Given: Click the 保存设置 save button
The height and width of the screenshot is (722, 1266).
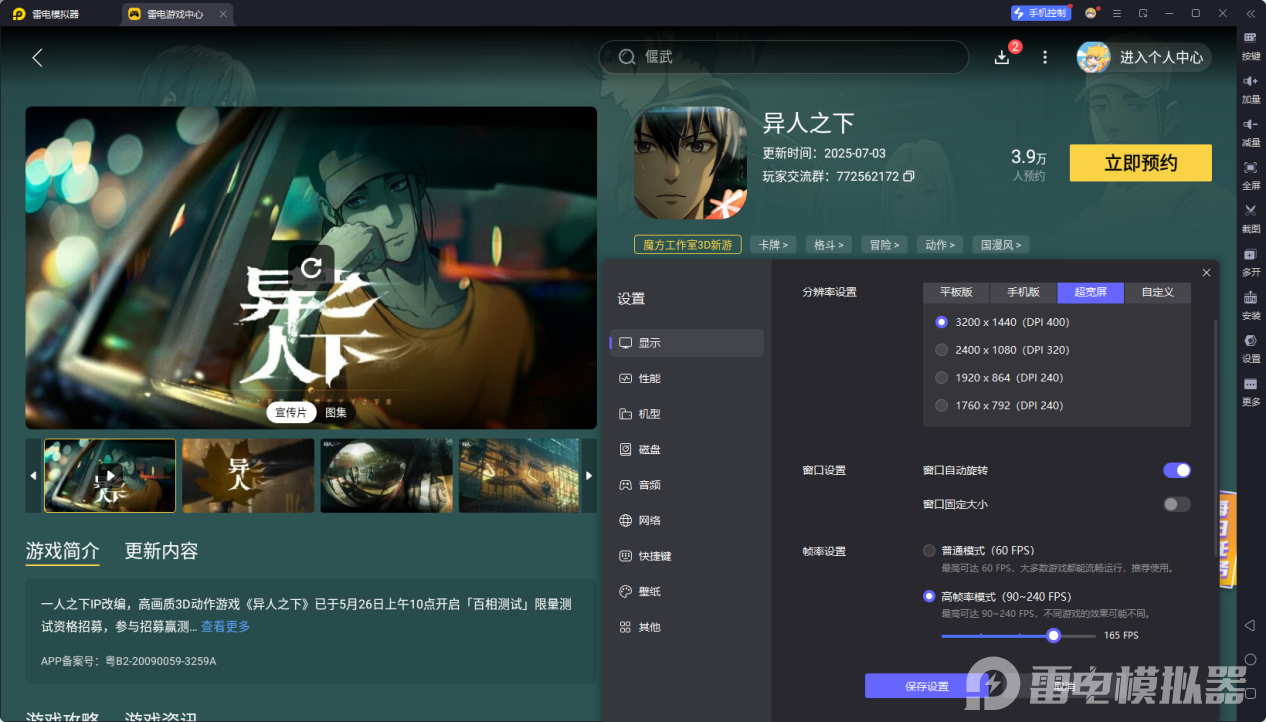Looking at the screenshot, I should tap(927, 686).
